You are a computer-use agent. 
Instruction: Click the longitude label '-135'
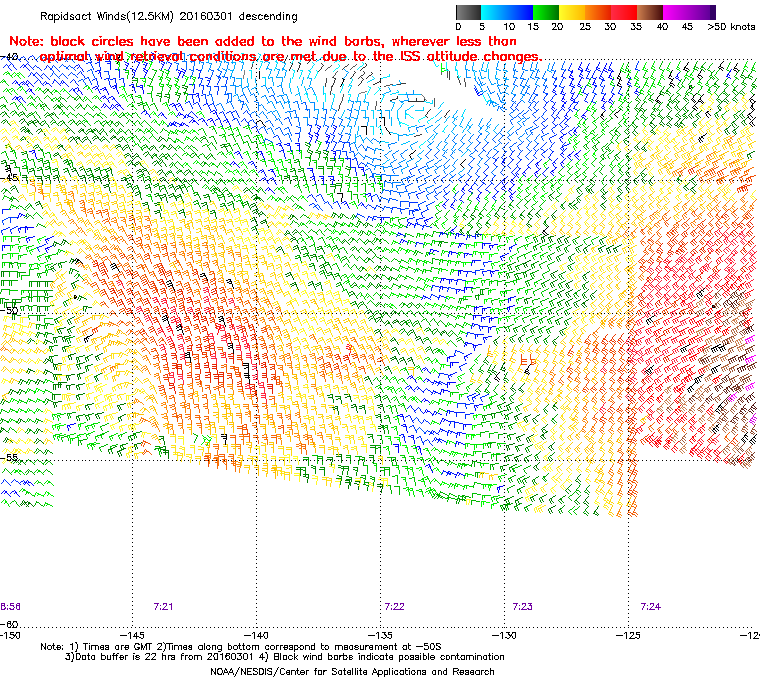[x=380, y=635]
